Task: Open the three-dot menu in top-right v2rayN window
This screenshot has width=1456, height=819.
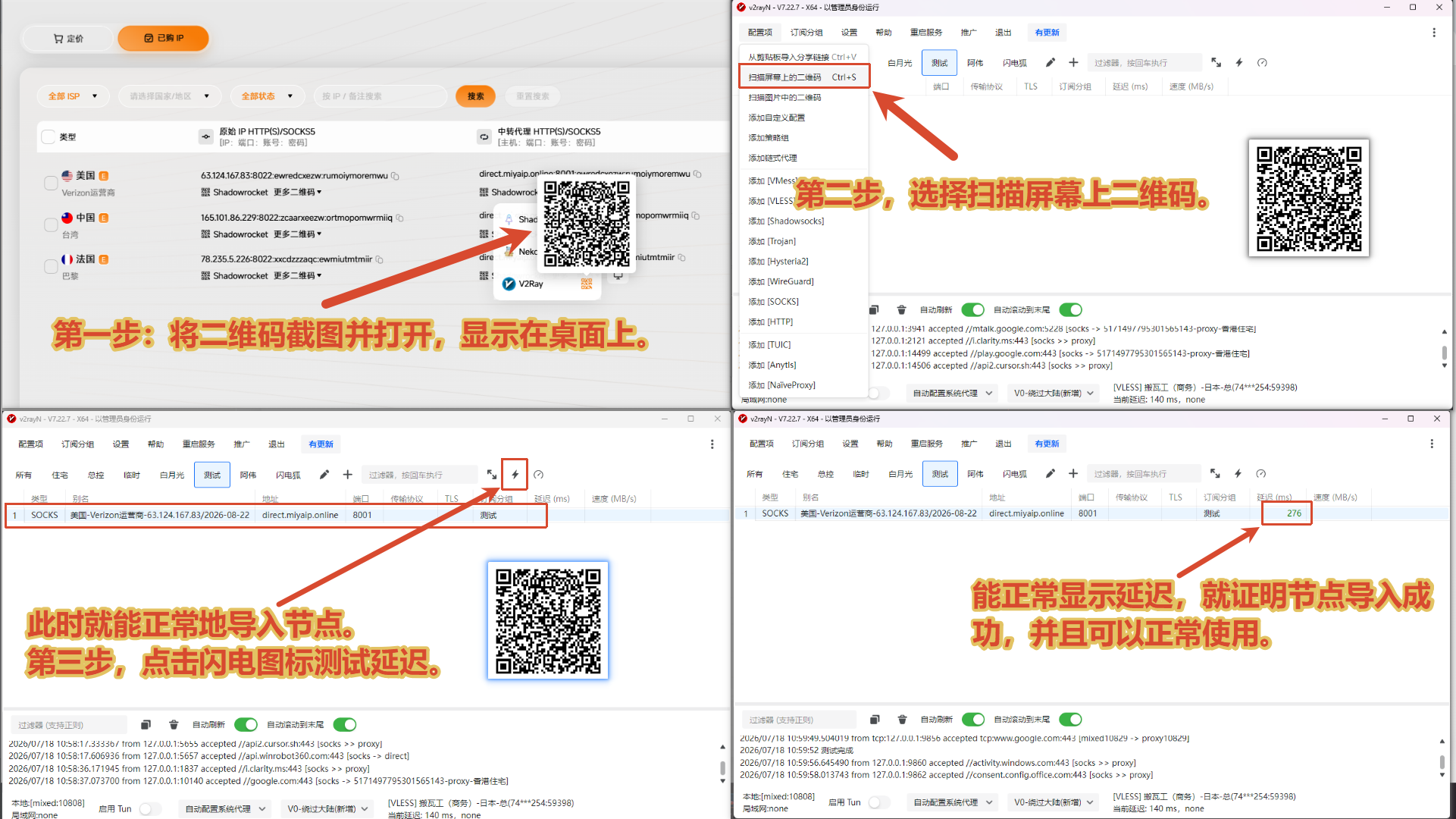Action: 1433,33
